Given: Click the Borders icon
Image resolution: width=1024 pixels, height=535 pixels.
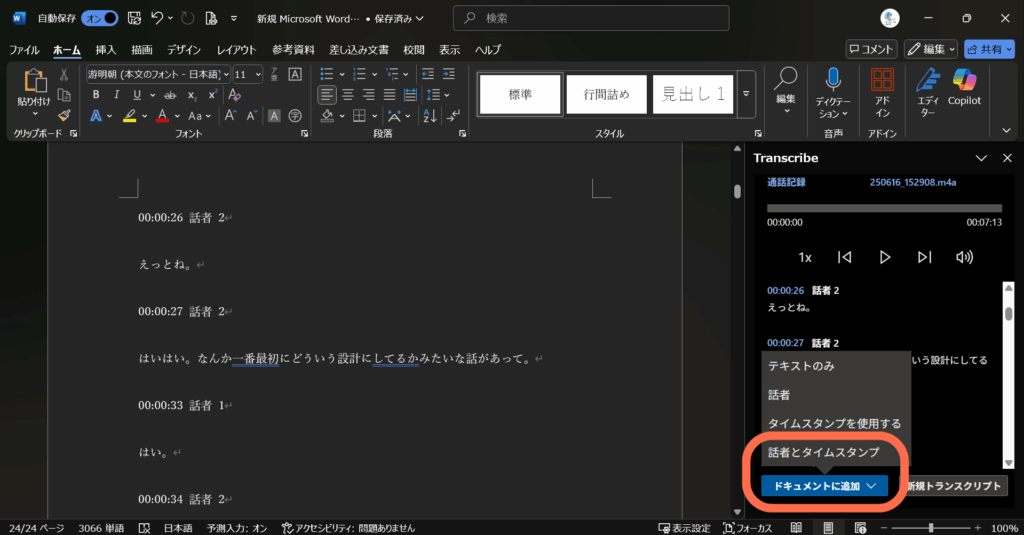Looking at the screenshot, I should tap(359, 116).
